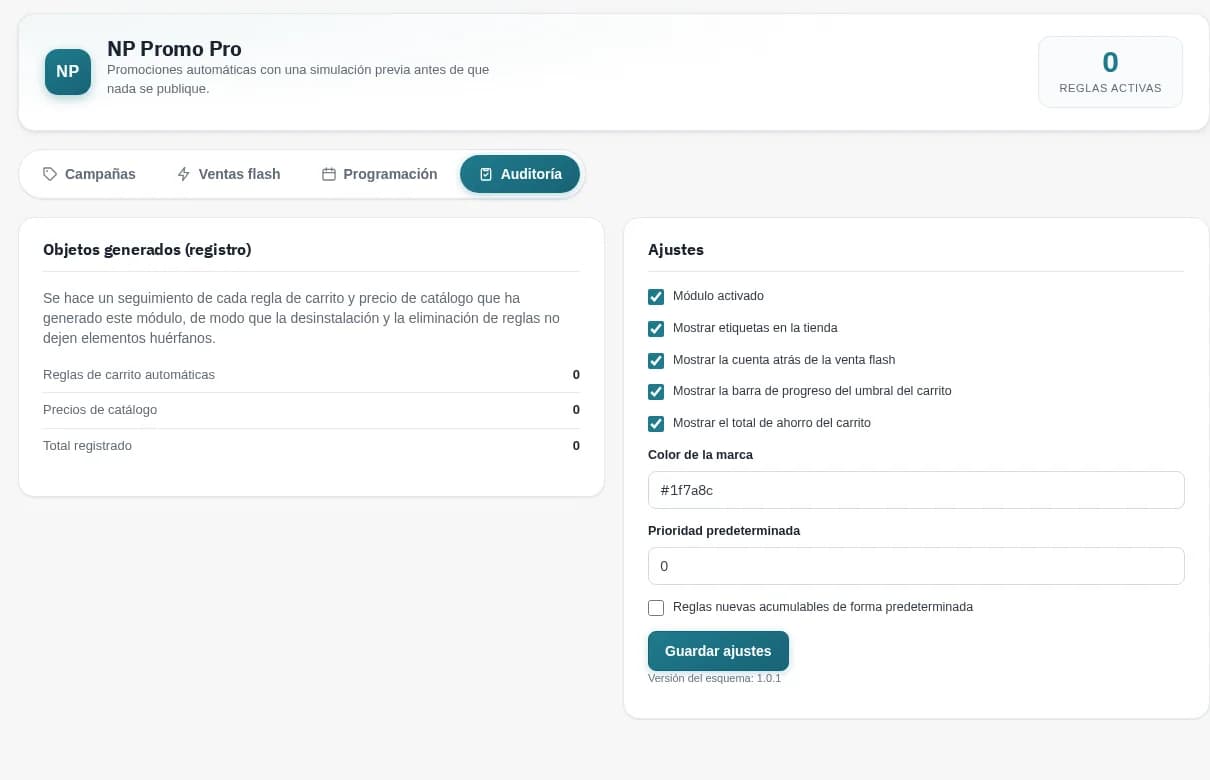
Task: Enable Reglas nuevas acumulables de forma predeterminada
Action: [x=656, y=608]
